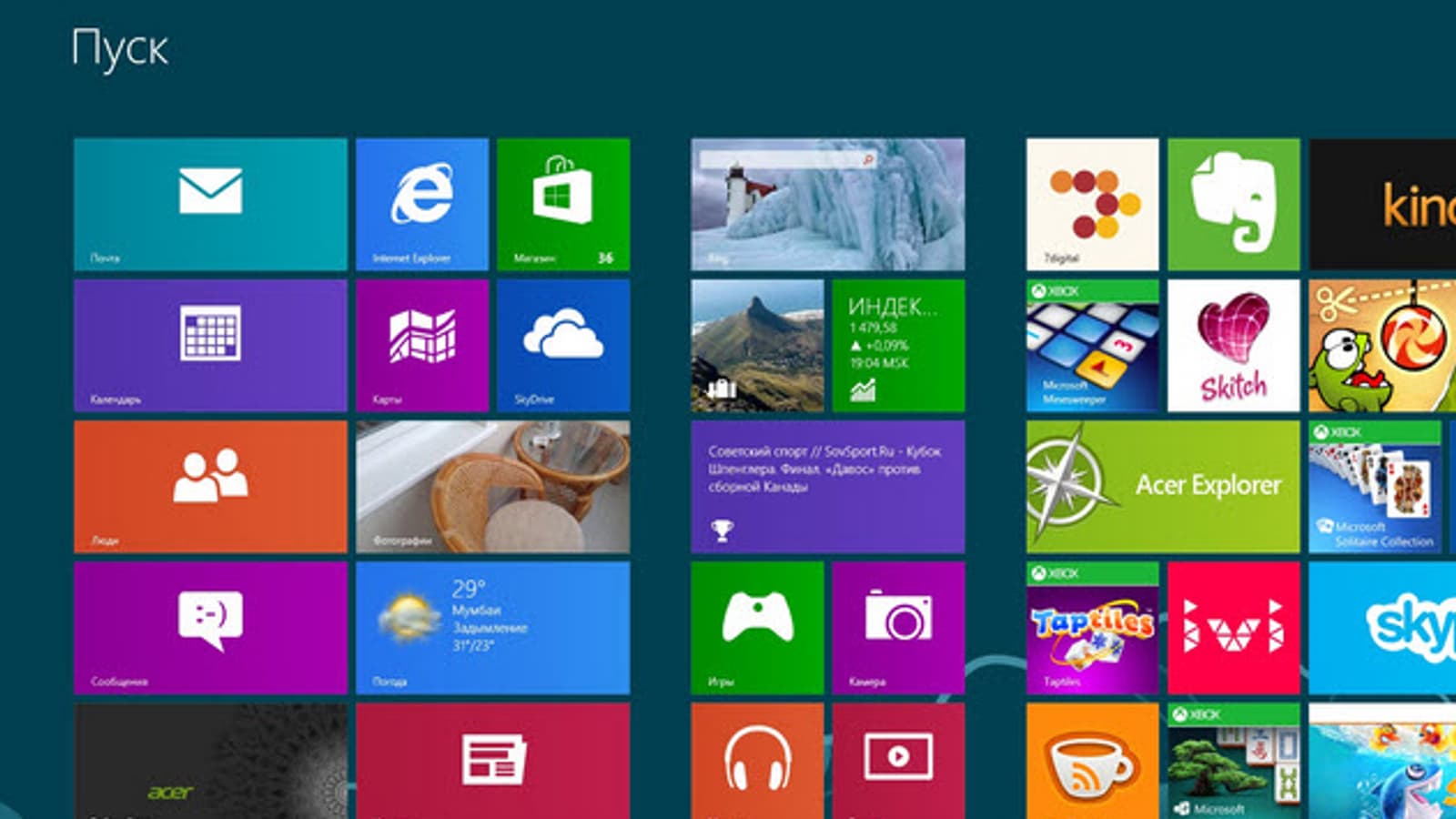Open the Люди people tile
This screenshot has width=1456, height=819.
(x=210, y=487)
